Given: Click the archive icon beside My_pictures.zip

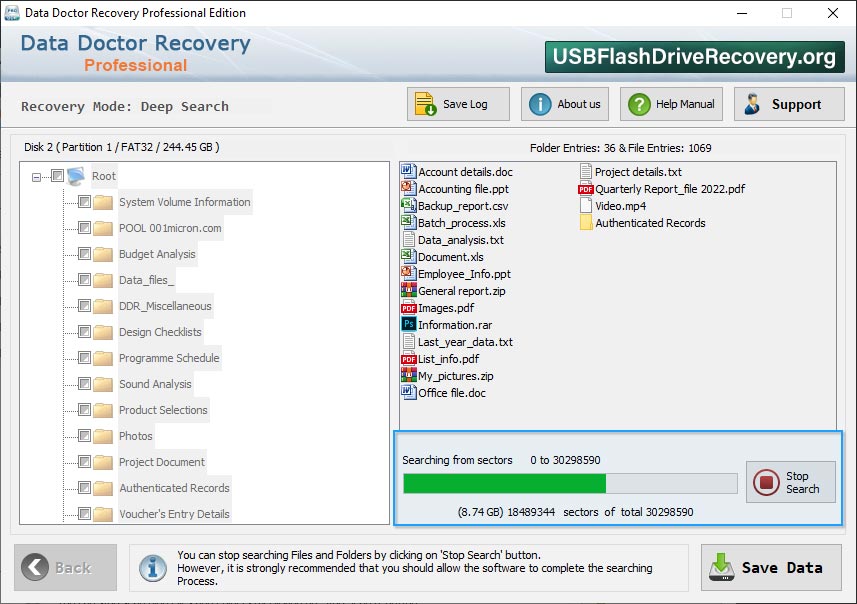Looking at the screenshot, I should [408, 376].
